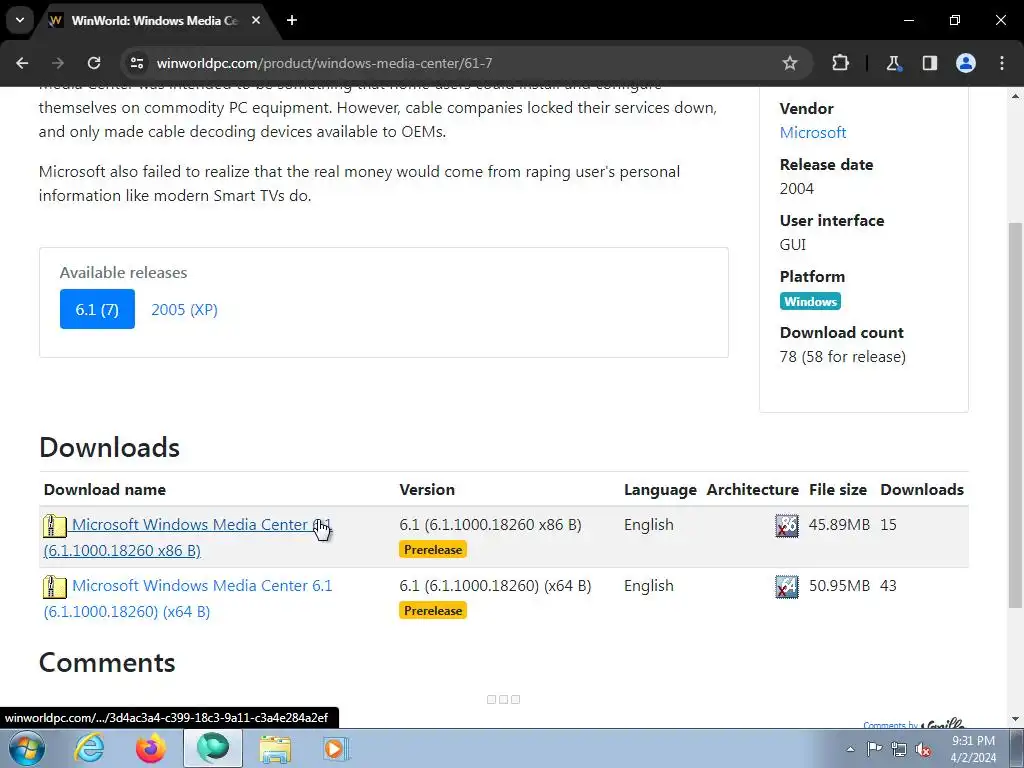Open site information icon in address bar

(136, 63)
